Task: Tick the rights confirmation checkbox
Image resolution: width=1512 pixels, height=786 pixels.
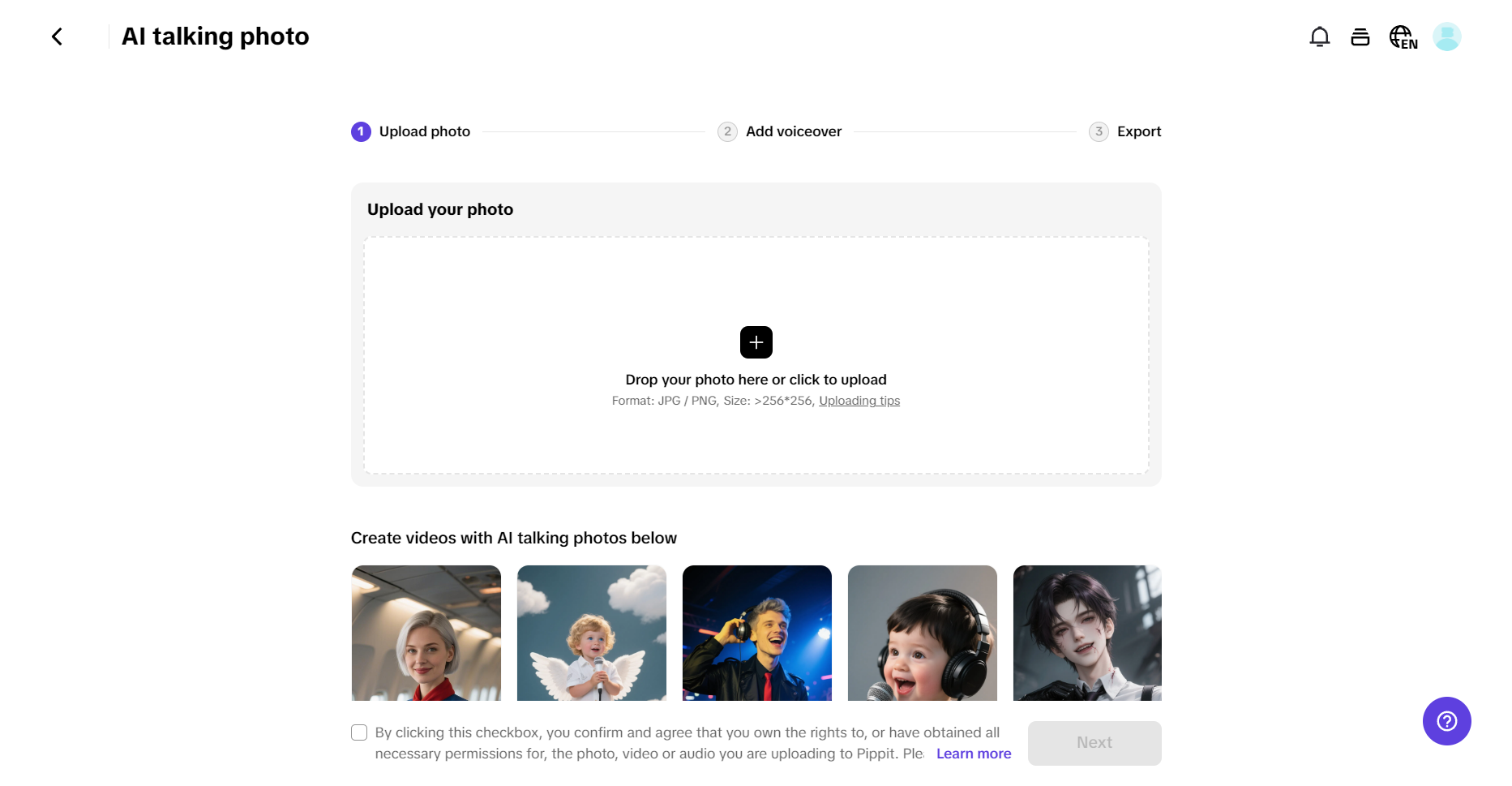Action: tap(359, 732)
